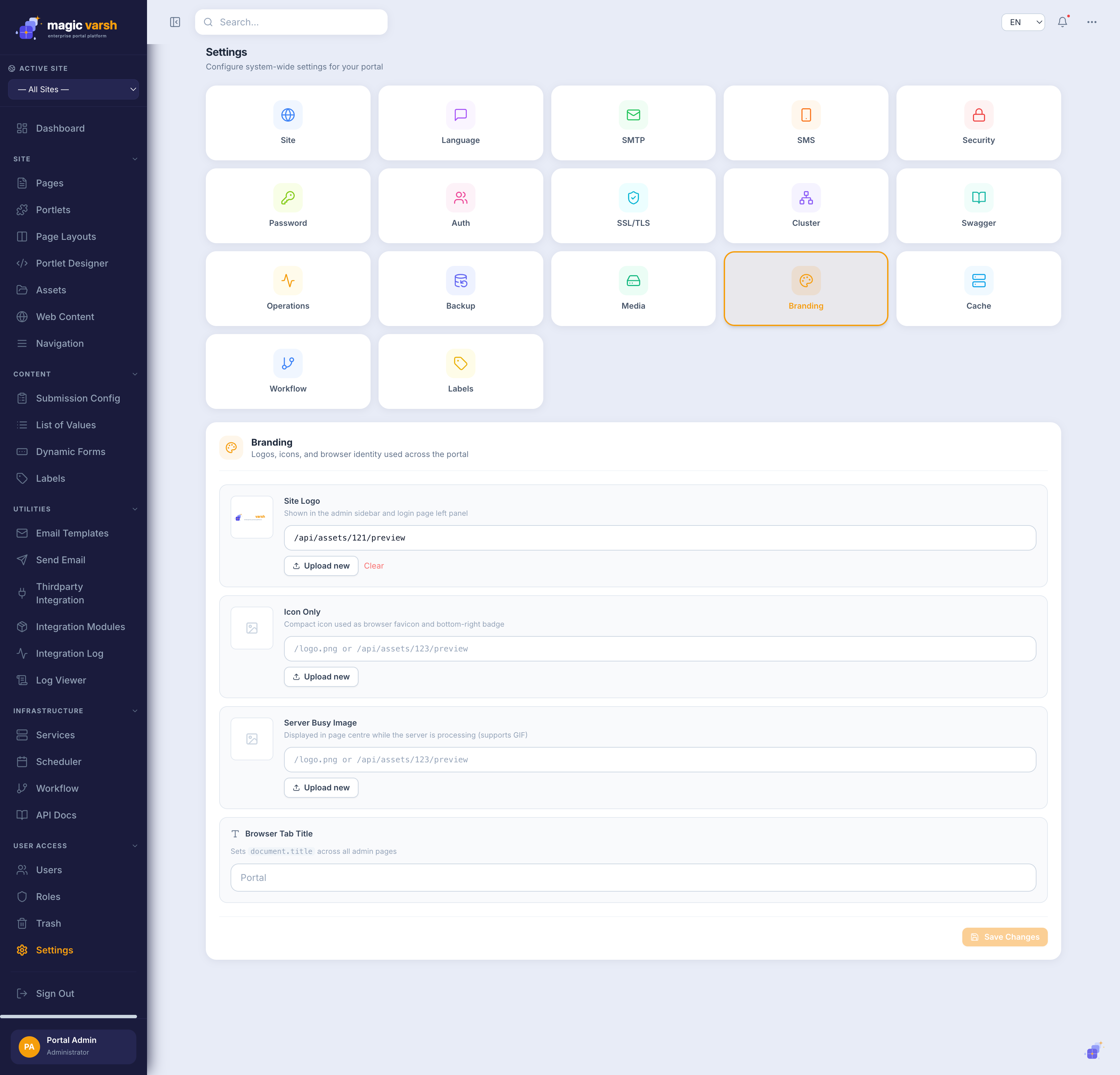Open the Cluster settings card
The image size is (1120, 1075).
[x=806, y=206]
